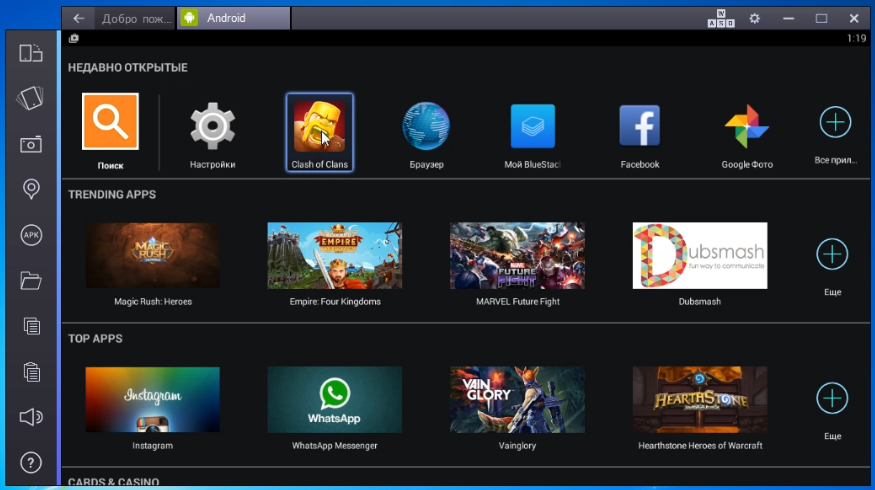Switch to the Добро пож... tab
Image resolution: width=875 pixels, height=490 pixels.
pos(136,18)
